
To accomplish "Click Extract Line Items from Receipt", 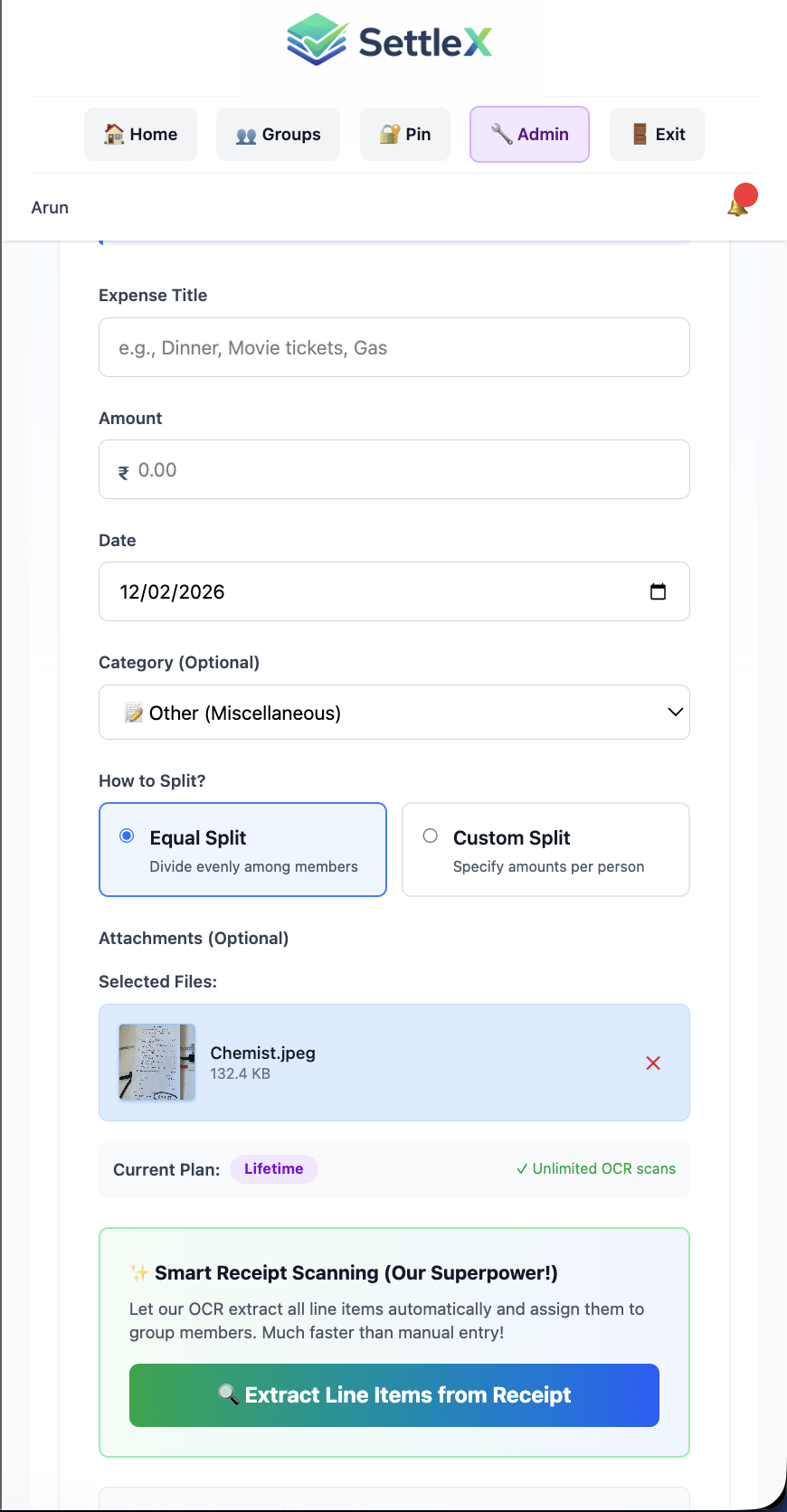I will pos(394,1395).
